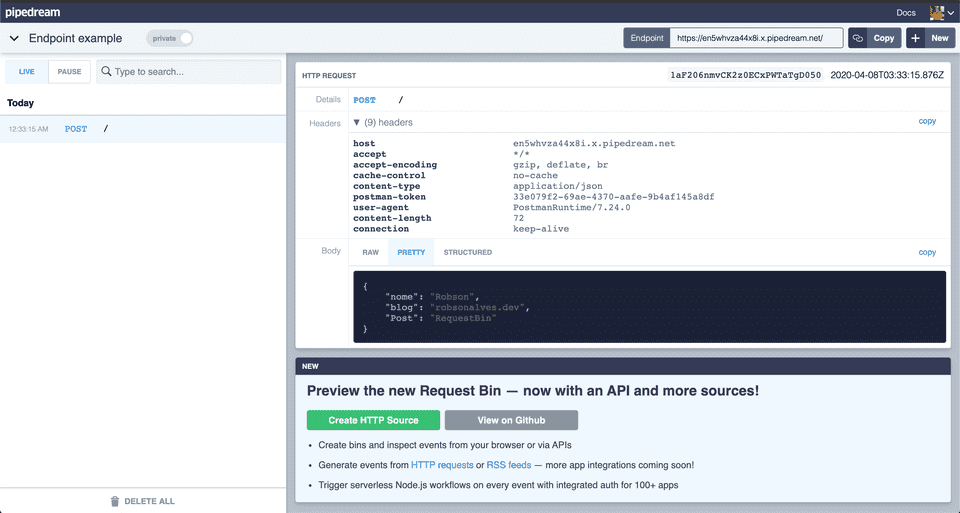This screenshot has height=513, width=960.
Task: Select the RAW body tab
Action: [x=370, y=252]
